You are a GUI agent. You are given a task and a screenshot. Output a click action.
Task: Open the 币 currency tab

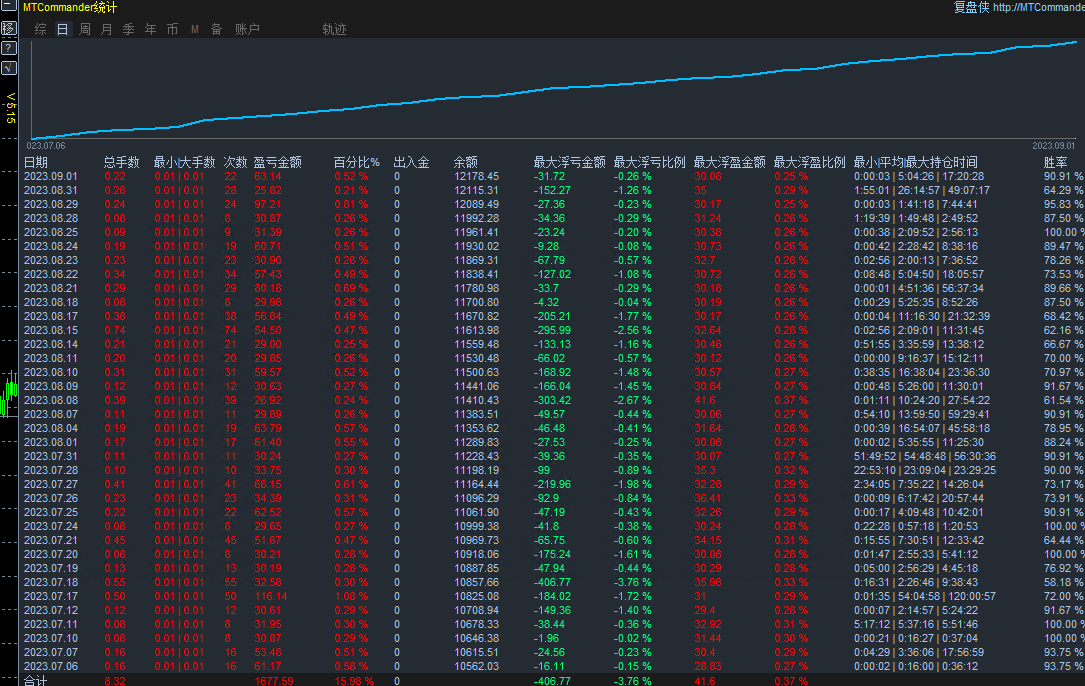tap(172, 29)
